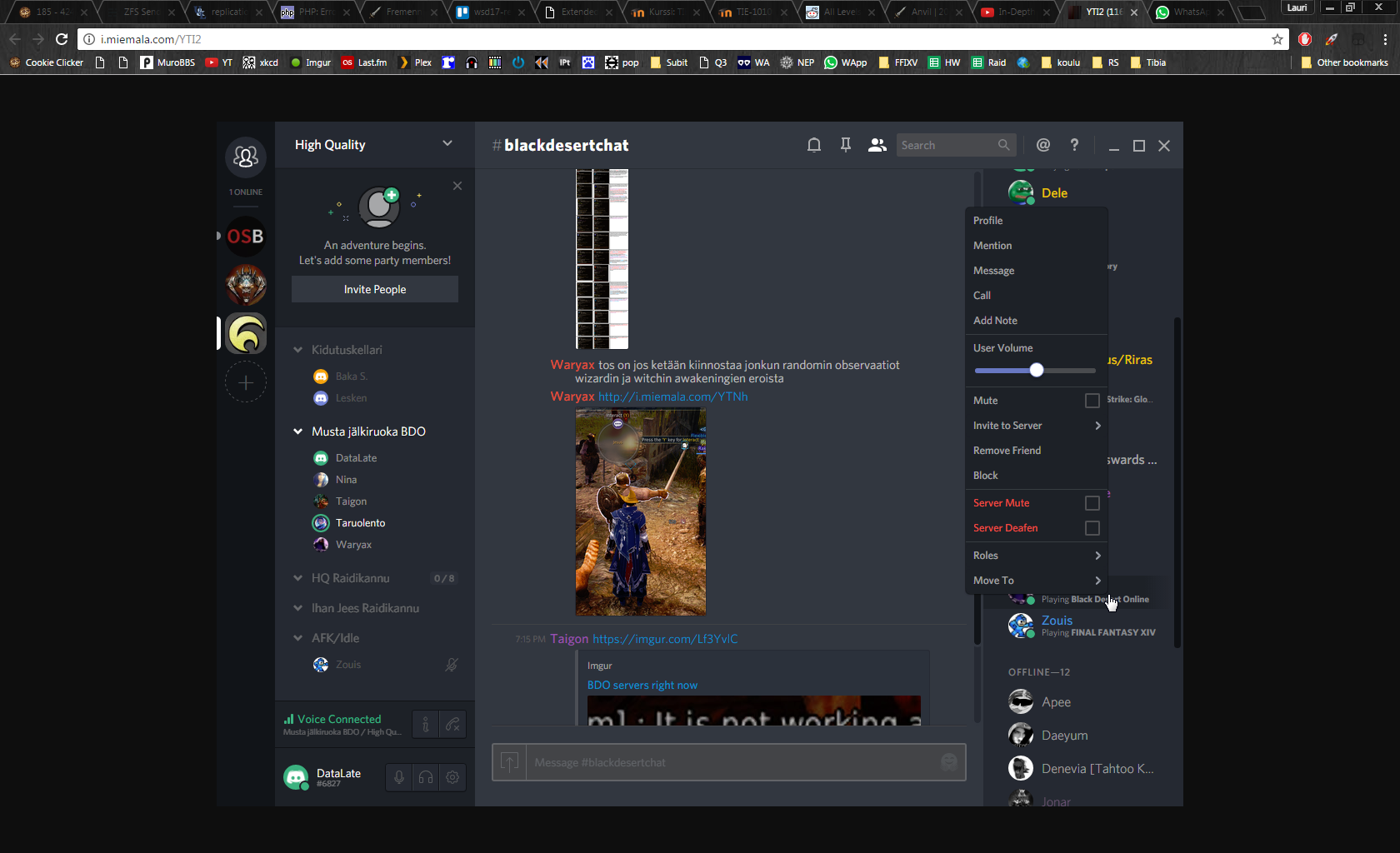Adjust the User Volume slider handle
This screenshot has width=1400, height=853.
1036,370
